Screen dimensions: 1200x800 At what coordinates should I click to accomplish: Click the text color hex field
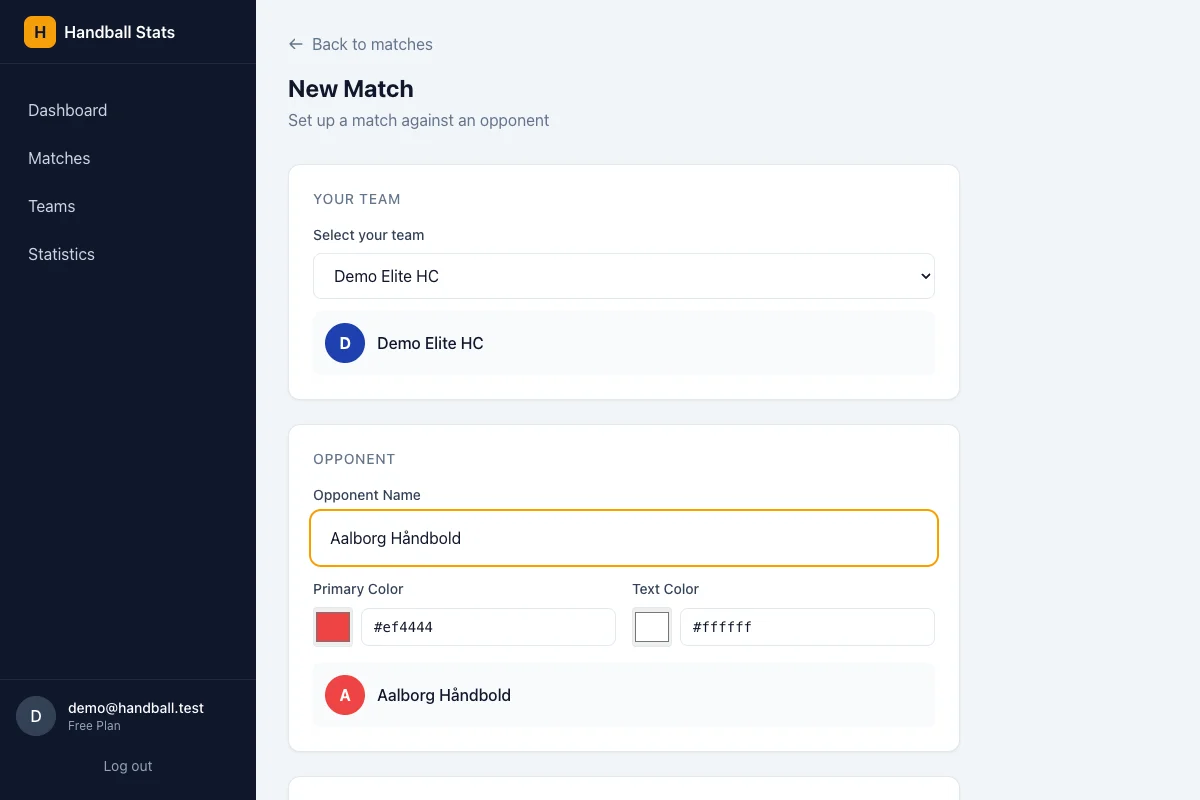[x=807, y=627]
